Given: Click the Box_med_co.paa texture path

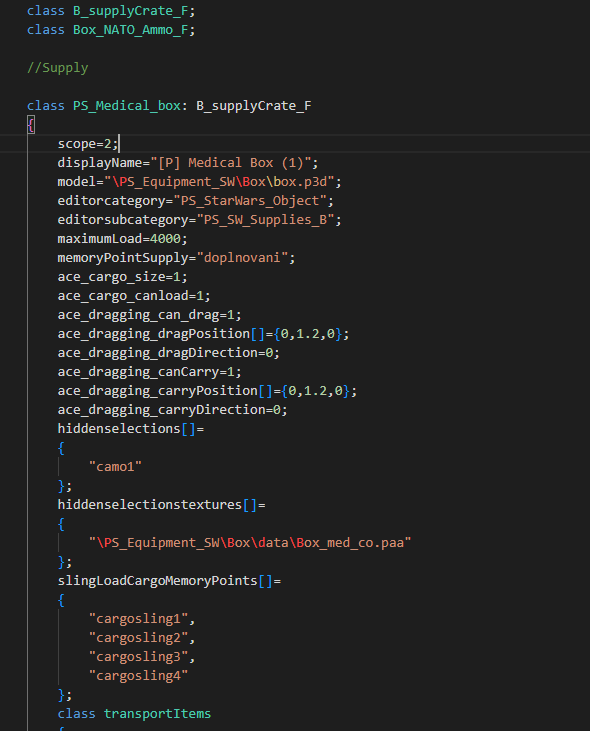Looking at the screenshot, I should click(250, 543).
